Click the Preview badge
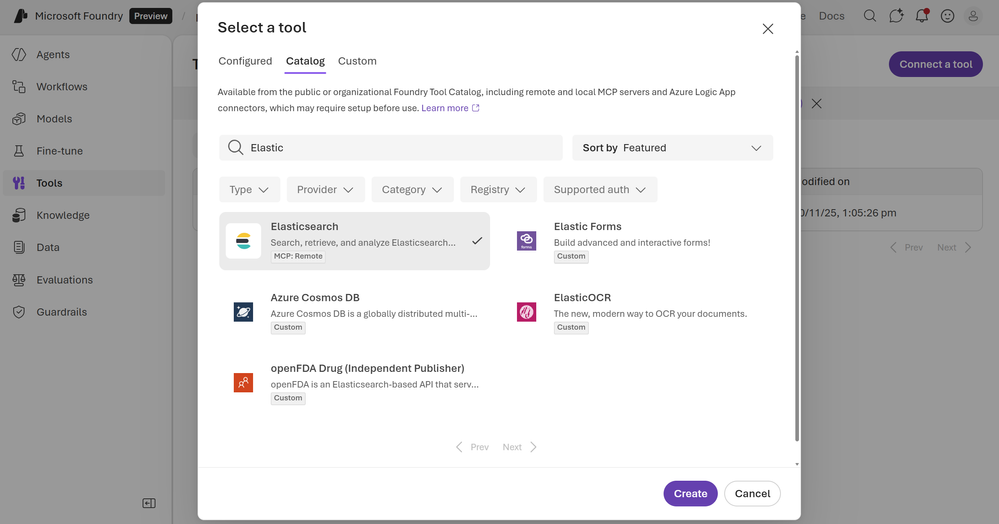 click(151, 16)
